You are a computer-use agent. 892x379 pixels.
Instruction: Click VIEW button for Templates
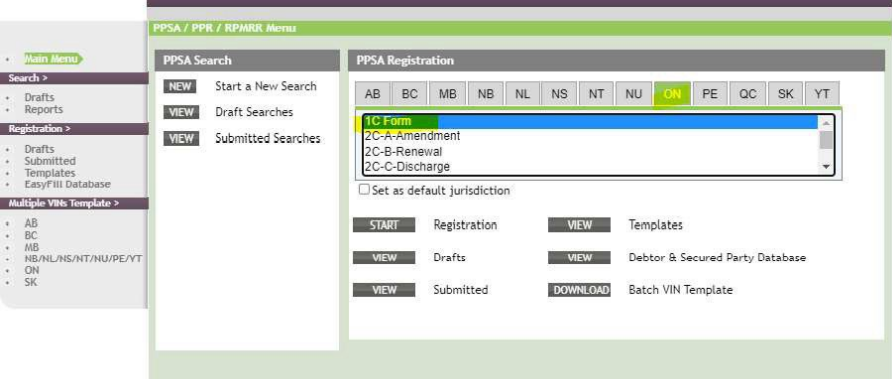(x=579, y=225)
